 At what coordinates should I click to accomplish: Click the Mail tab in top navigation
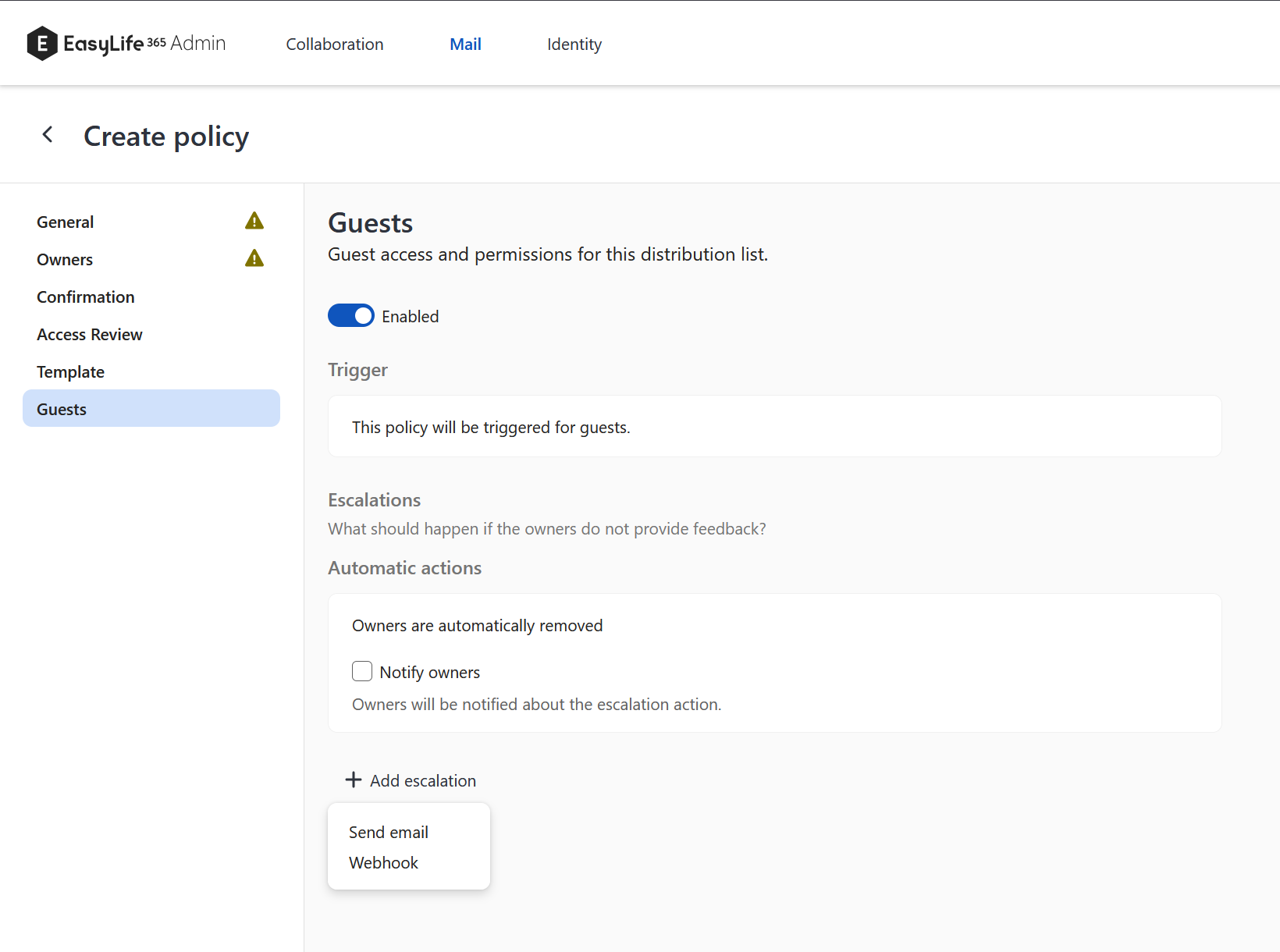[x=465, y=44]
